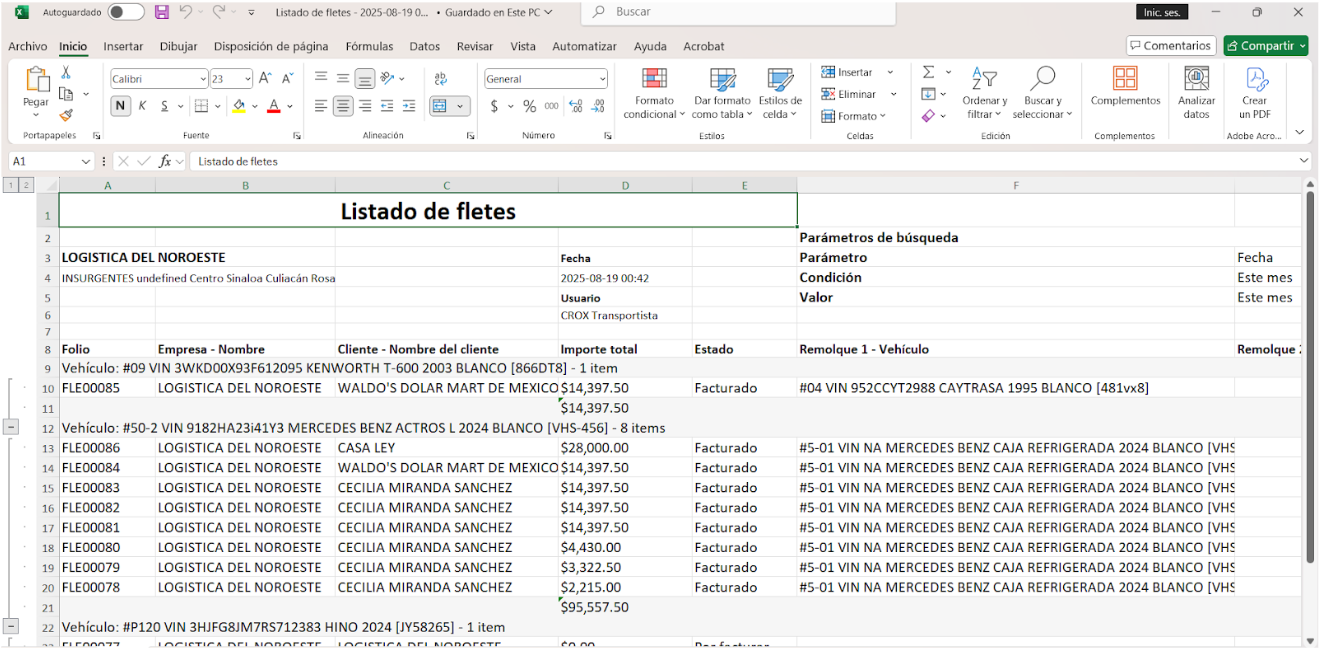The height and width of the screenshot is (649, 1322).
Task: Open the Calibri font name dropdown
Action: pos(203,79)
